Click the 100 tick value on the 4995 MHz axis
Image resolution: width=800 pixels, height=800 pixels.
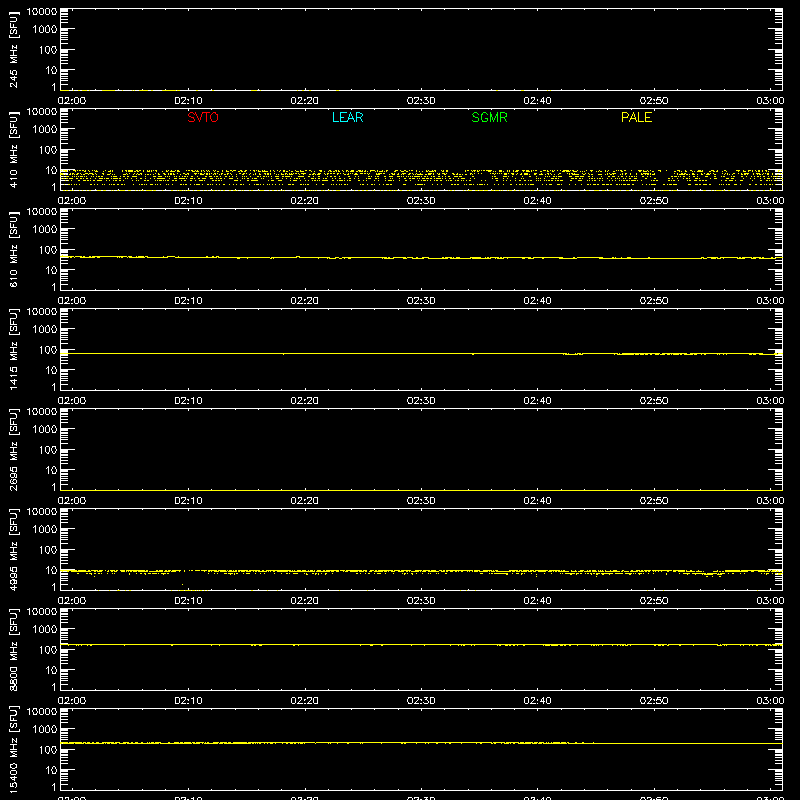point(48,550)
